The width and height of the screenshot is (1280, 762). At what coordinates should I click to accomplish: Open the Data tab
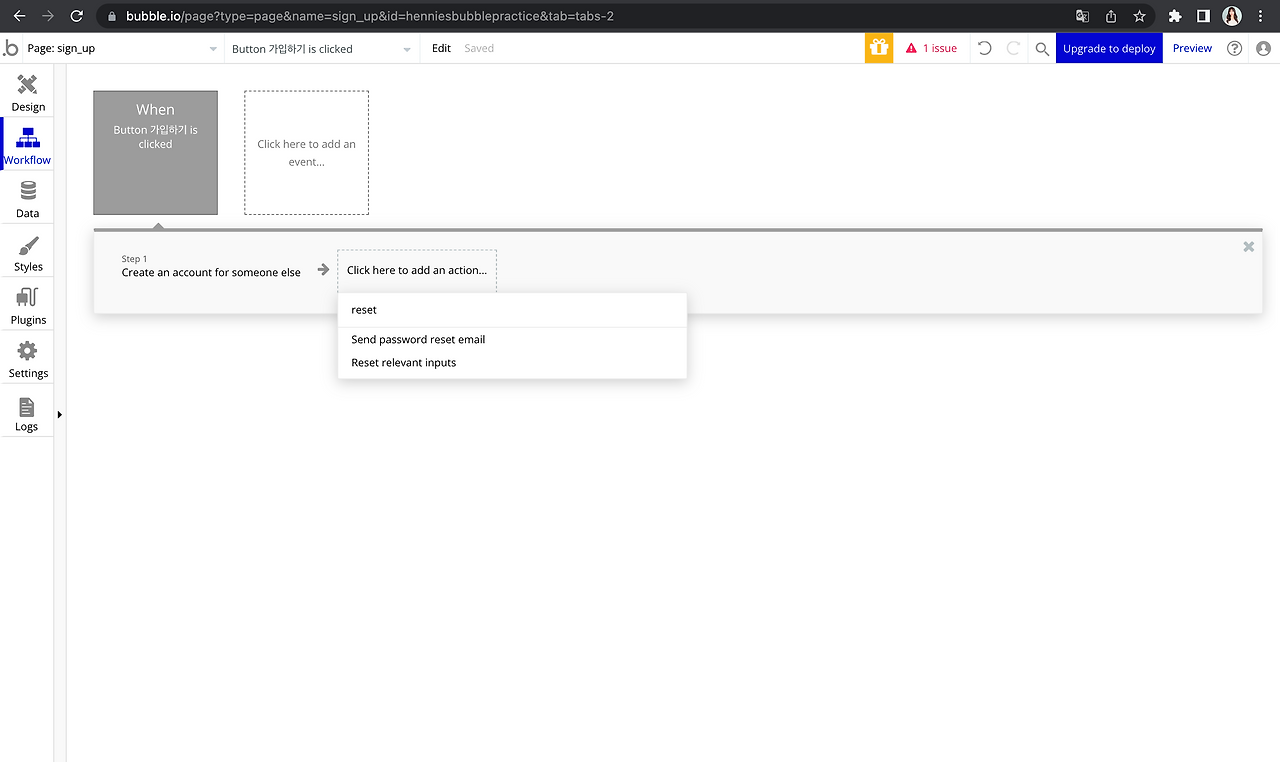tap(28, 199)
